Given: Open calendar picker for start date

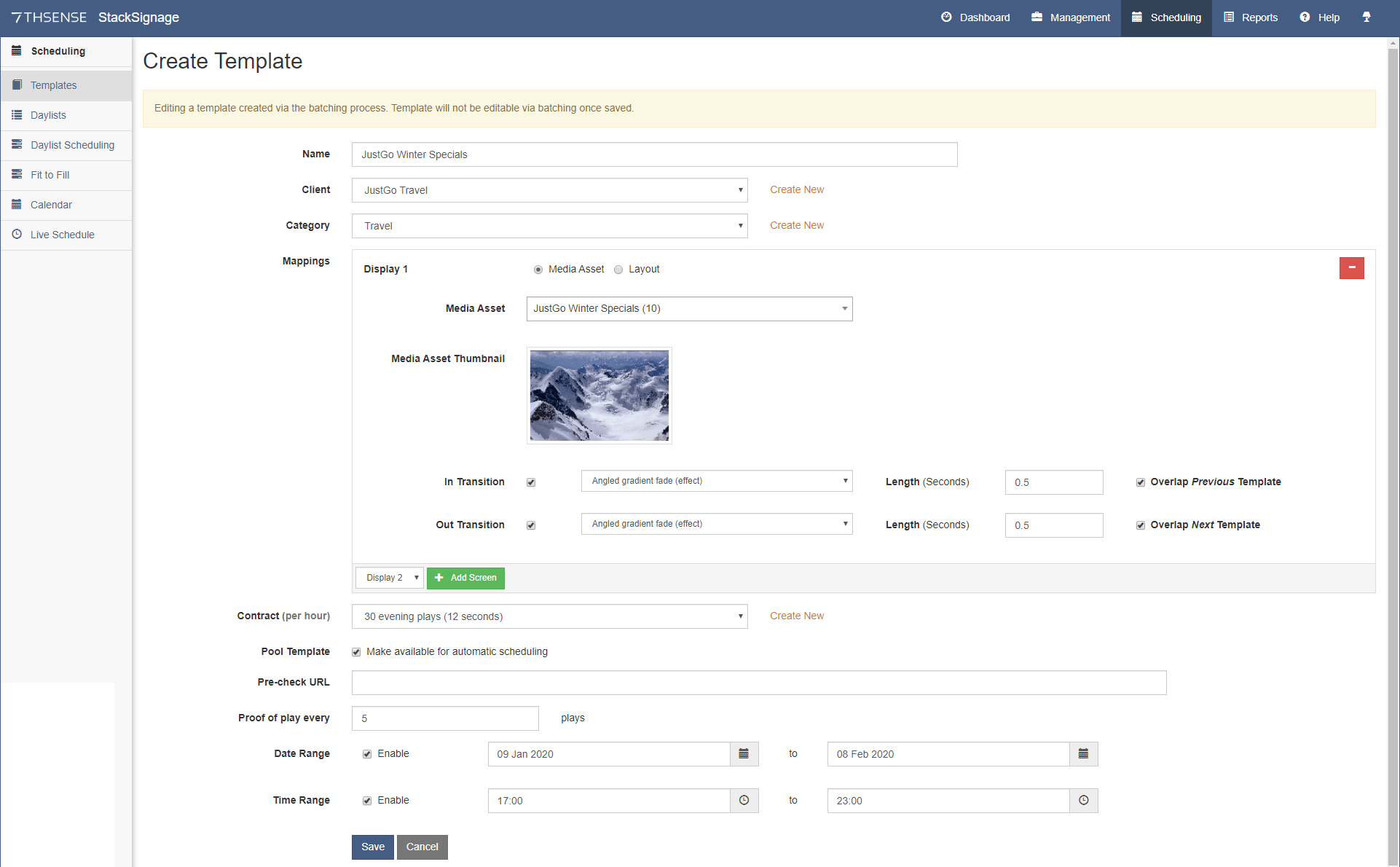Looking at the screenshot, I should tap(744, 754).
